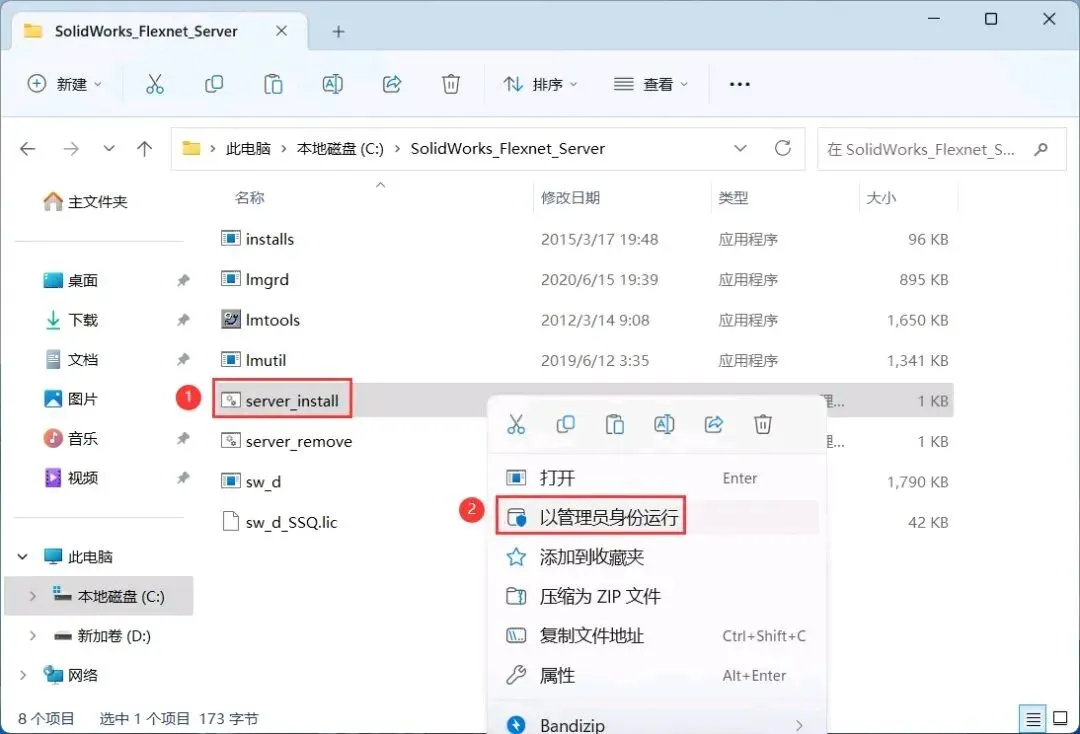Click the toolbar Paste clipboard icon

point(273,84)
